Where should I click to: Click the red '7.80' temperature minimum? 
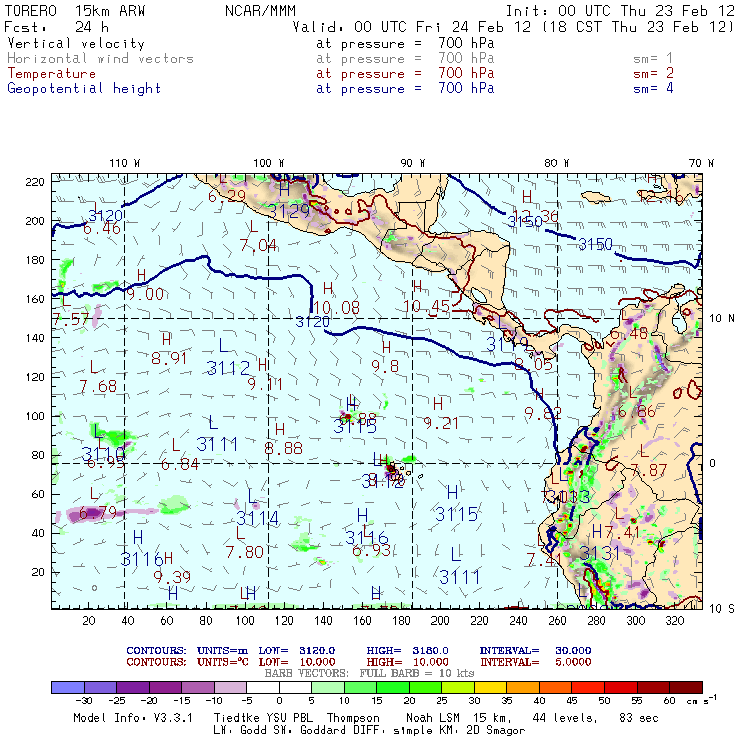[x=244, y=552]
